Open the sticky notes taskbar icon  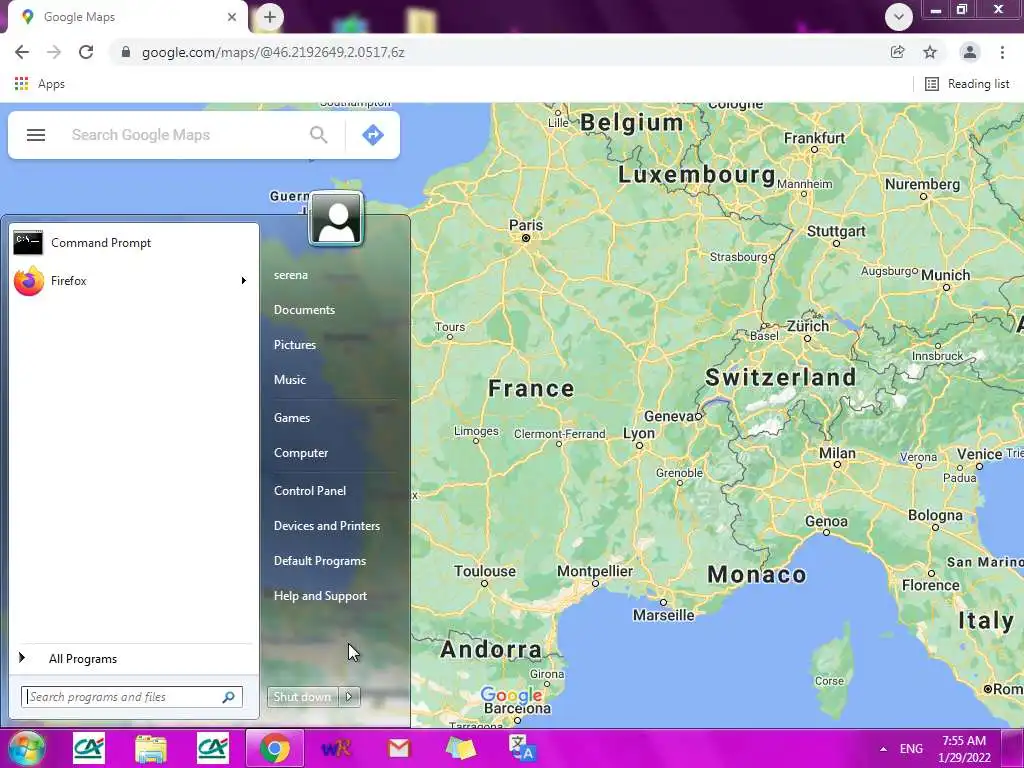pyautogui.click(x=461, y=748)
